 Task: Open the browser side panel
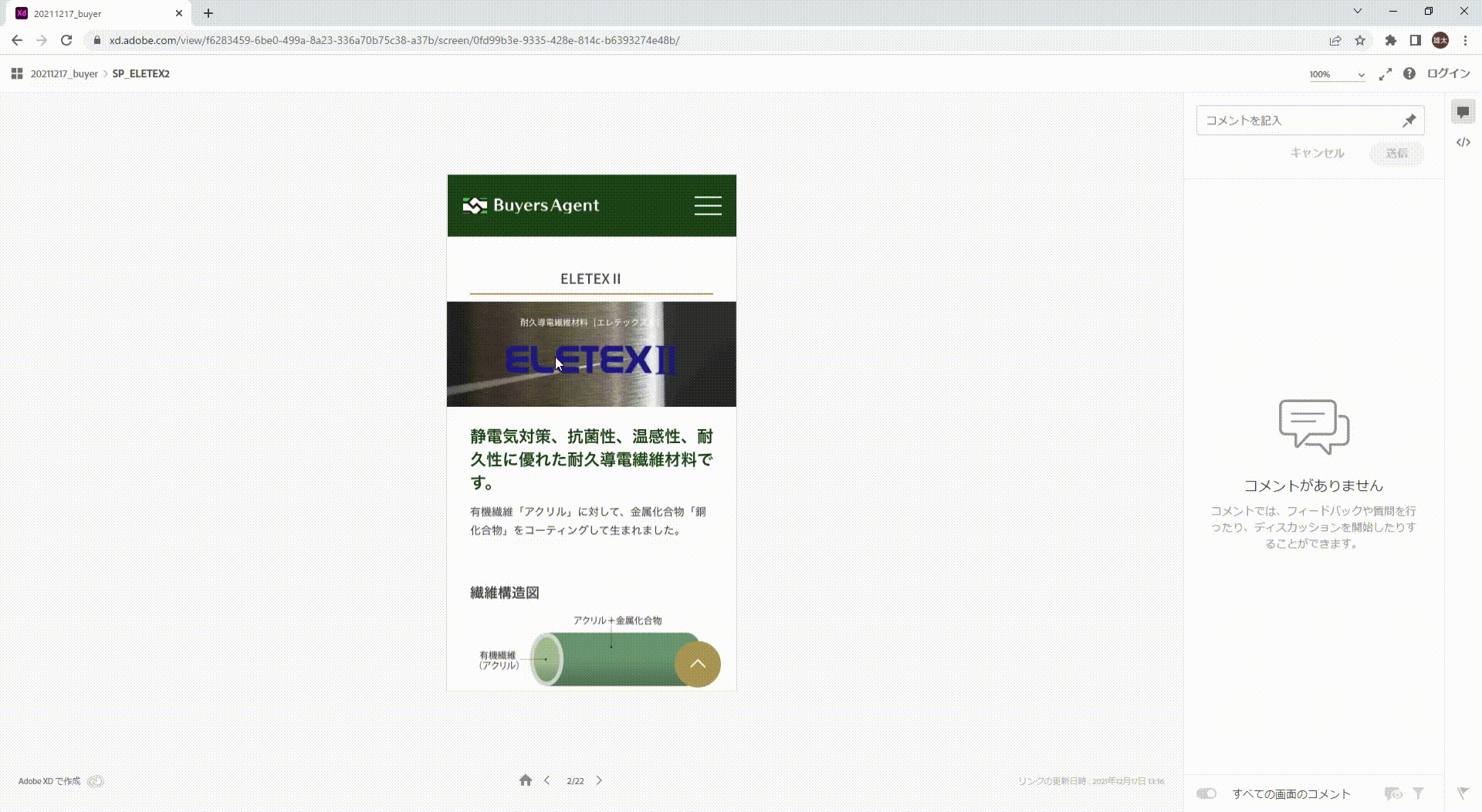(x=1416, y=40)
